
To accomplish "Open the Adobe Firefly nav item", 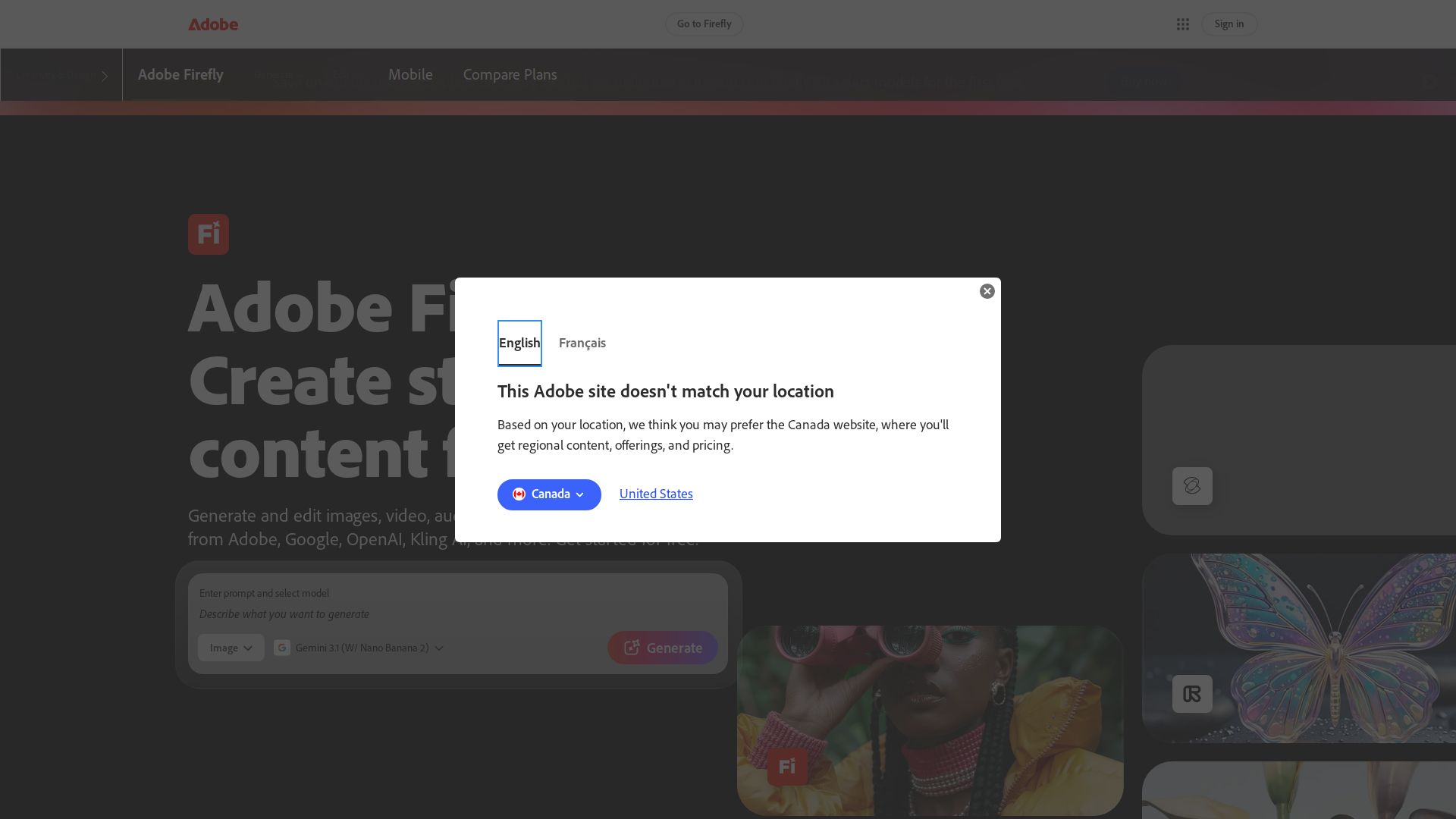I will [180, 74].
